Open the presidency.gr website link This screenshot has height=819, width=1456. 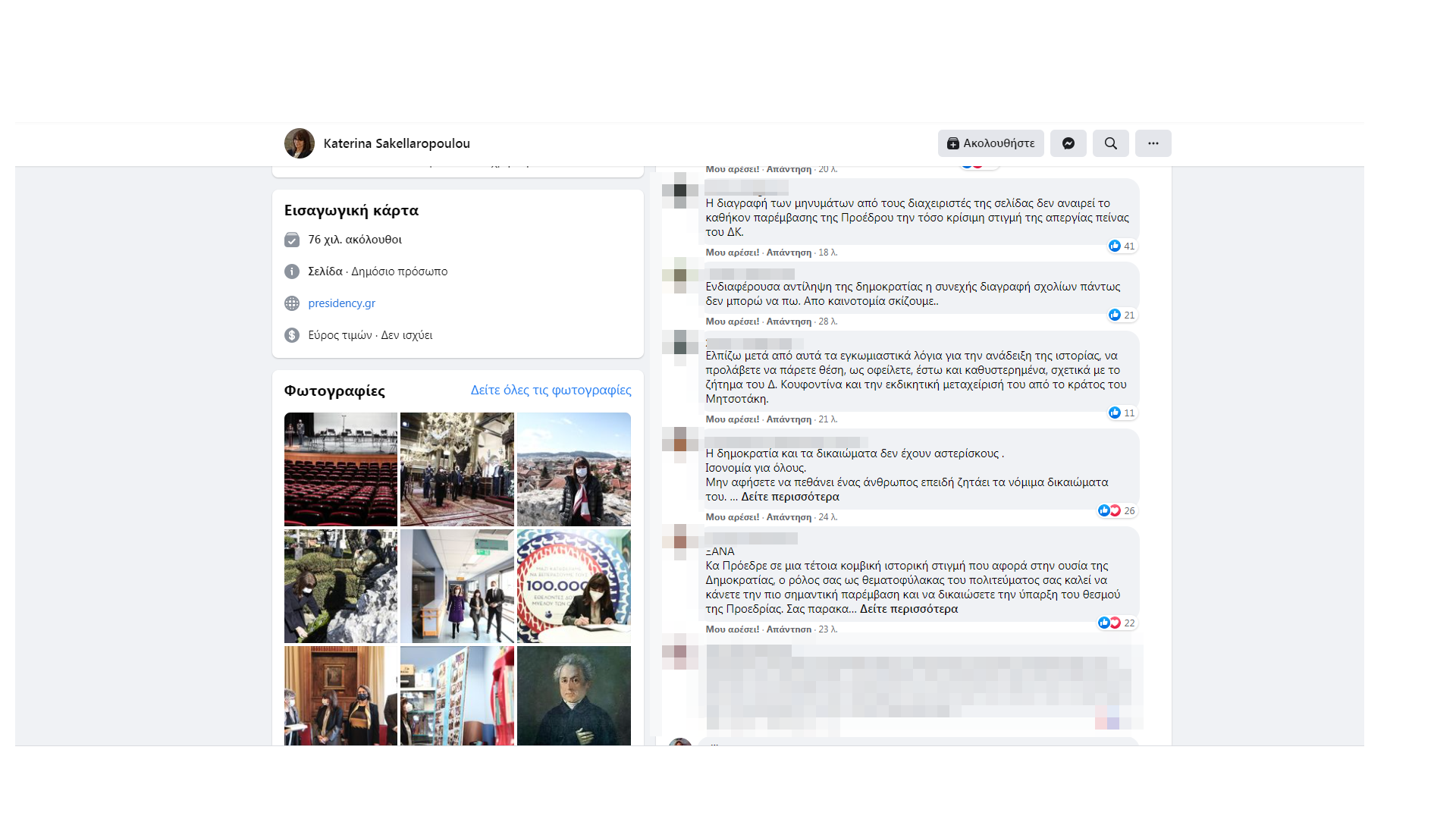click(341, 303)
